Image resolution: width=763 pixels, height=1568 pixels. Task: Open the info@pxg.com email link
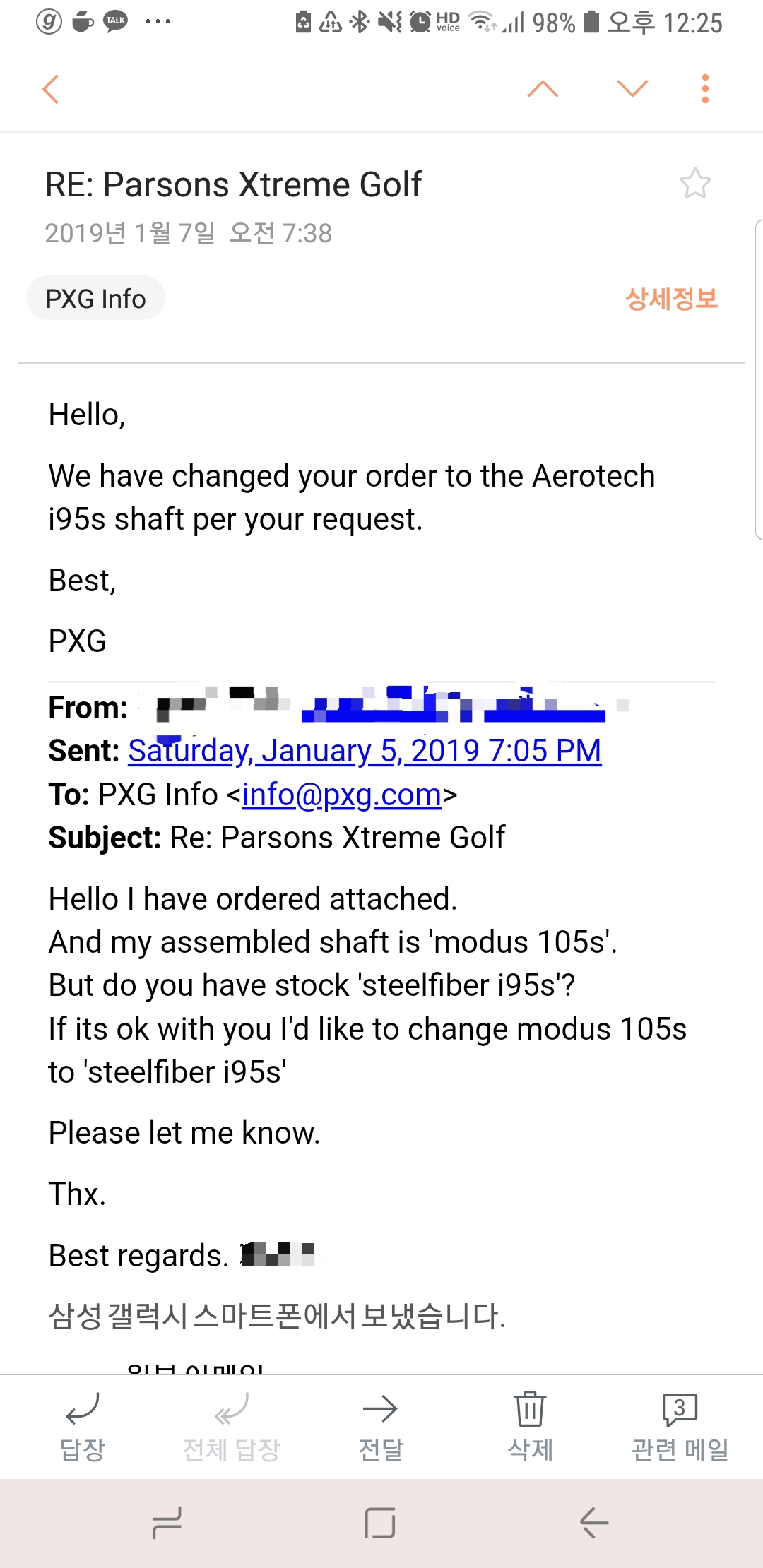click(342, 795)
